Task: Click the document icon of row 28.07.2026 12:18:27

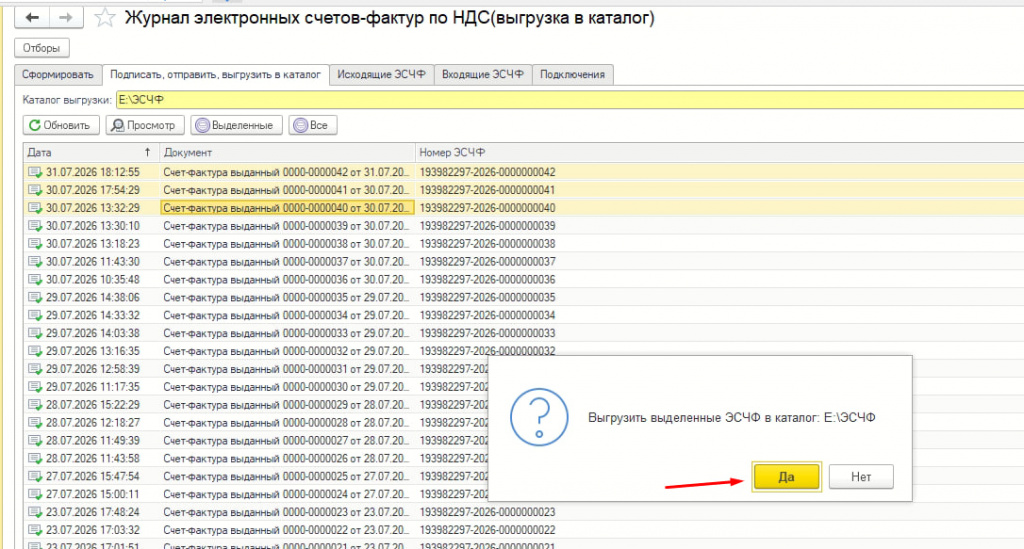Action: pyautogui.click(x=35, y=423)
